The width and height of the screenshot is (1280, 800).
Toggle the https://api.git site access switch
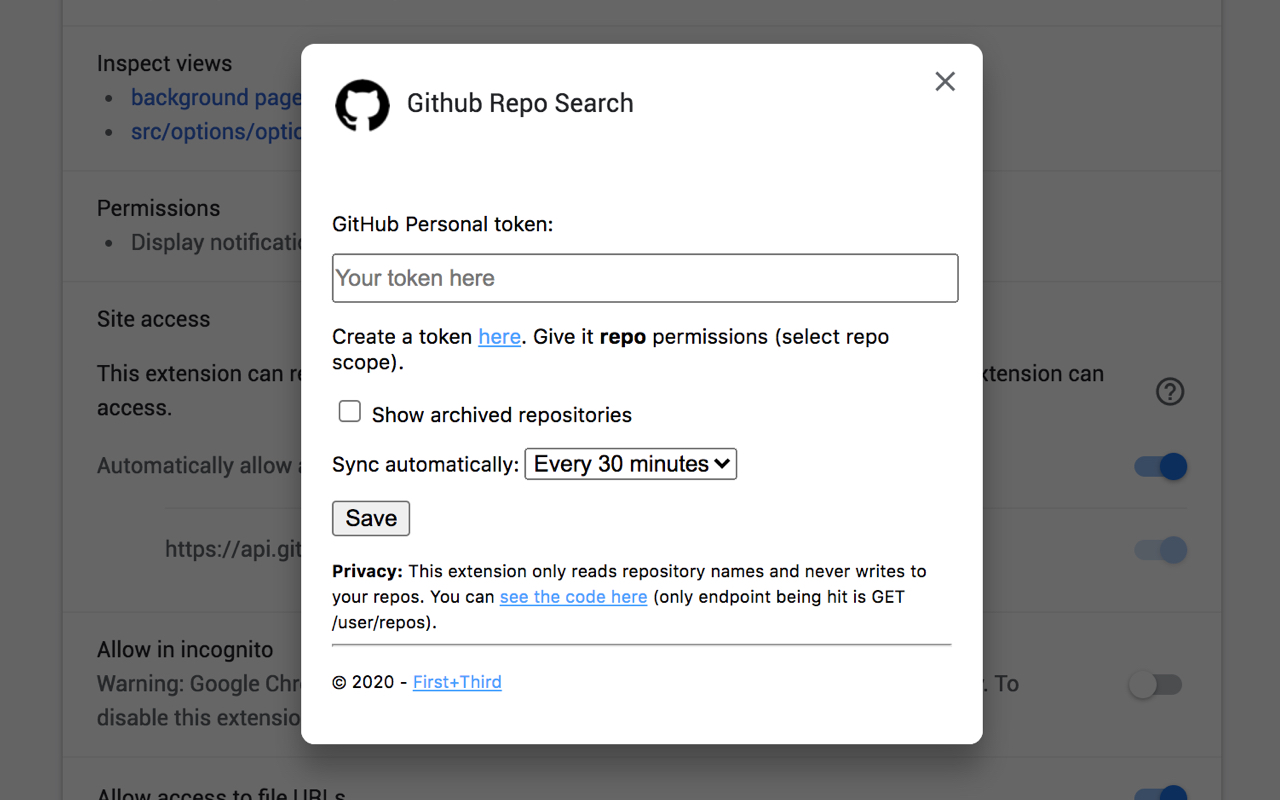click(1161, 549)
